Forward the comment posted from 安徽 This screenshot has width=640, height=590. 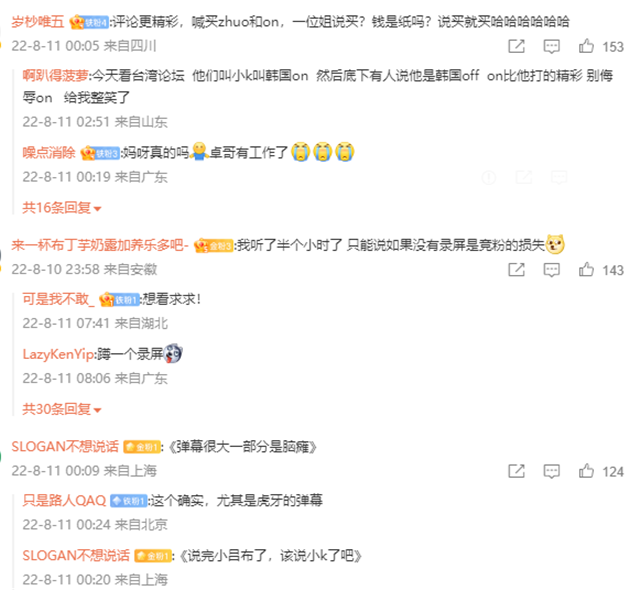pyautogui.click(x=516, y=270)
